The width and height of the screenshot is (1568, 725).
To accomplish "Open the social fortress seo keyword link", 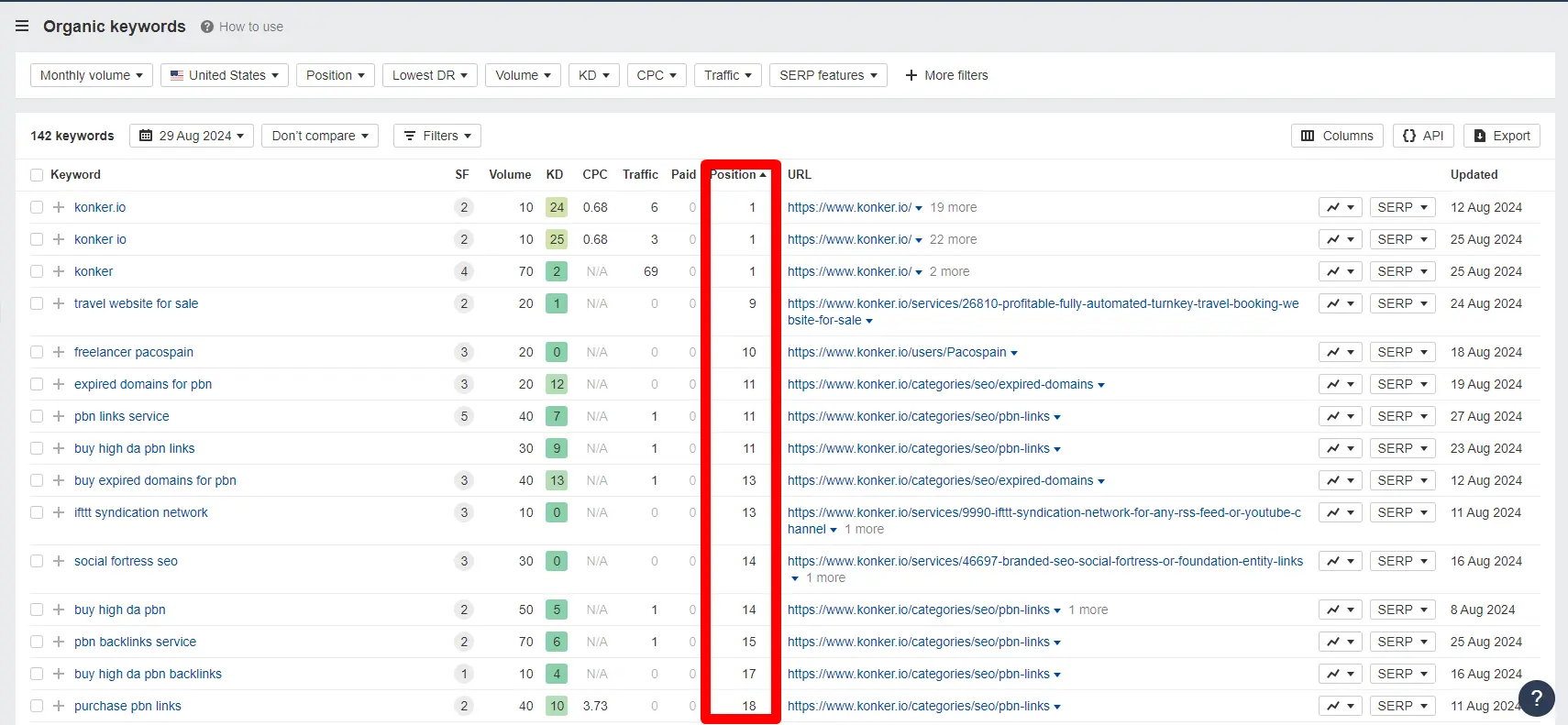I will 126,561.
